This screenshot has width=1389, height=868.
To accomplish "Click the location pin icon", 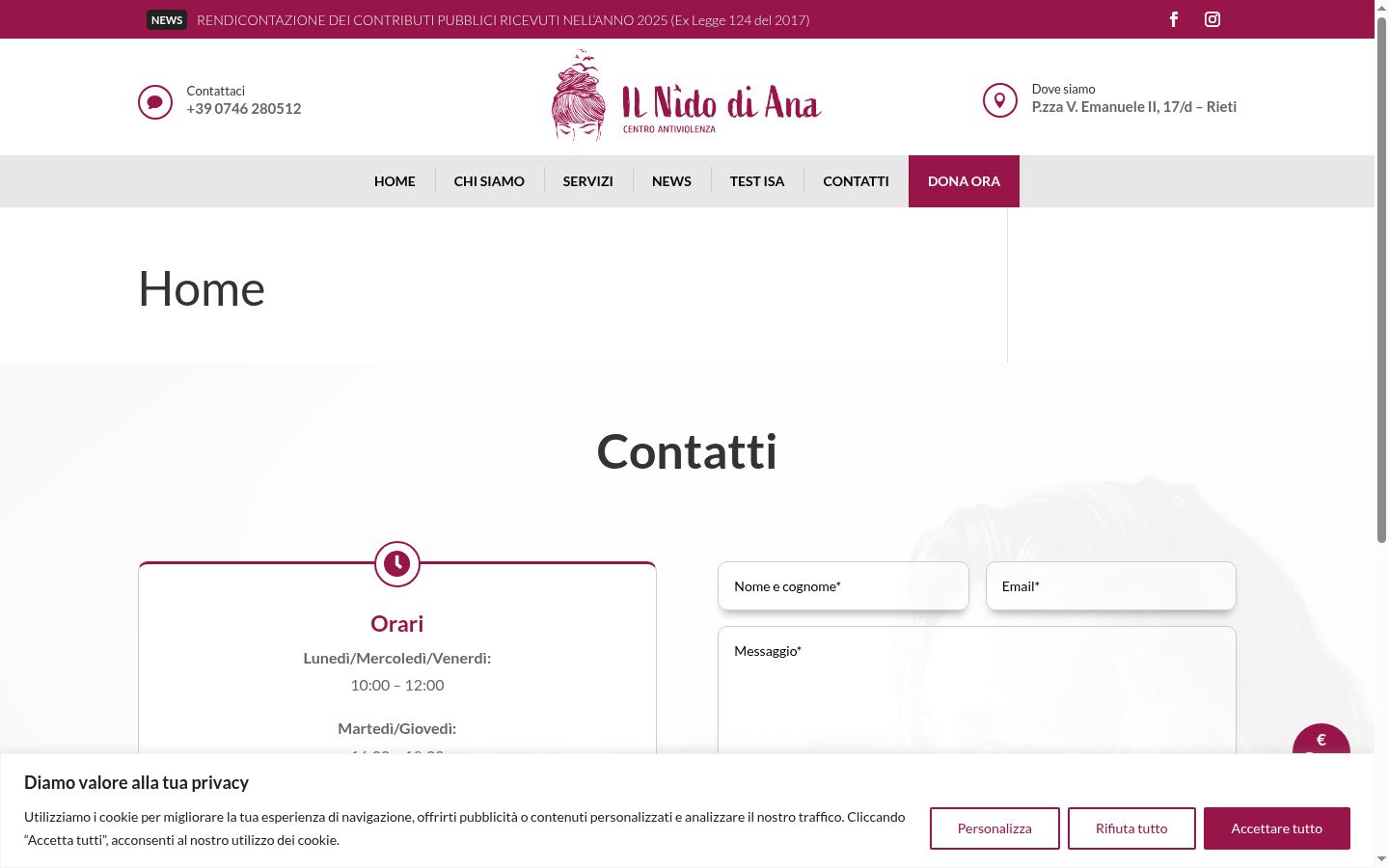I will tap(1000, 100).
